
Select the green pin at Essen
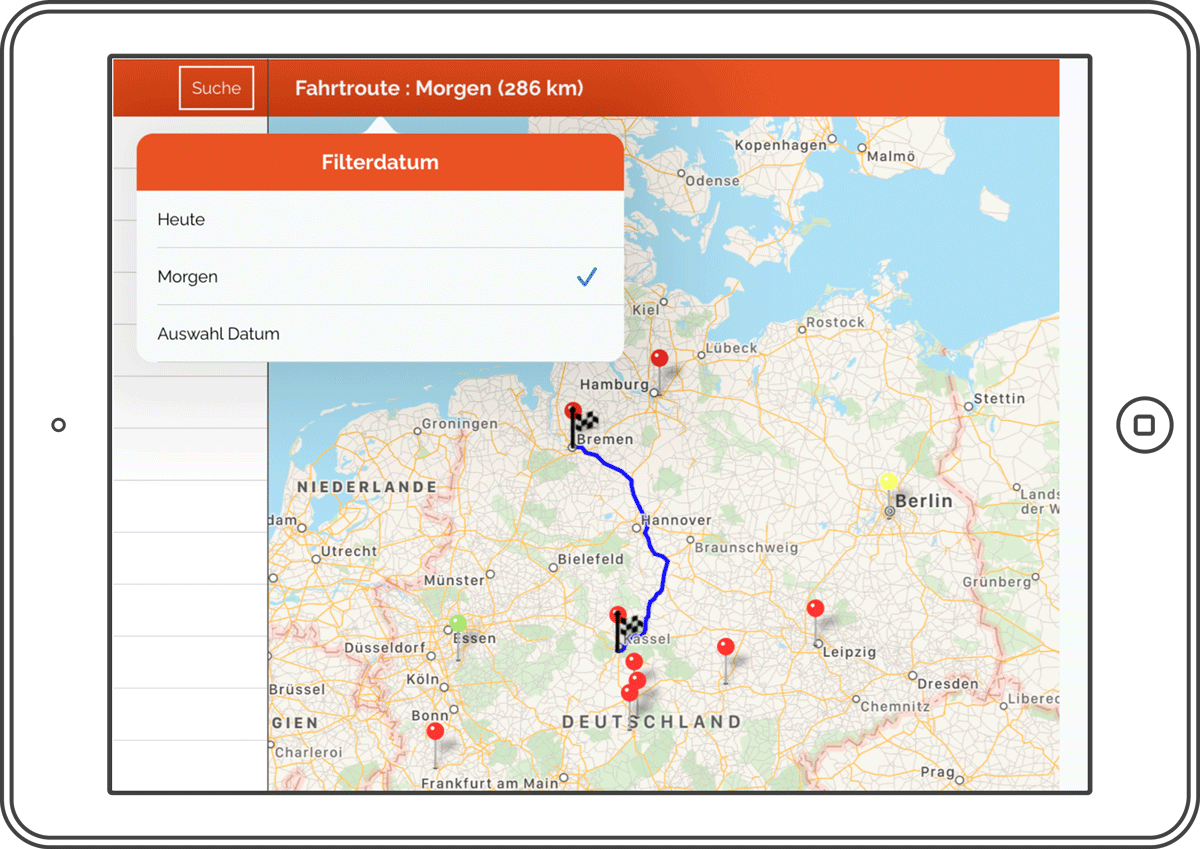point(458,624)
